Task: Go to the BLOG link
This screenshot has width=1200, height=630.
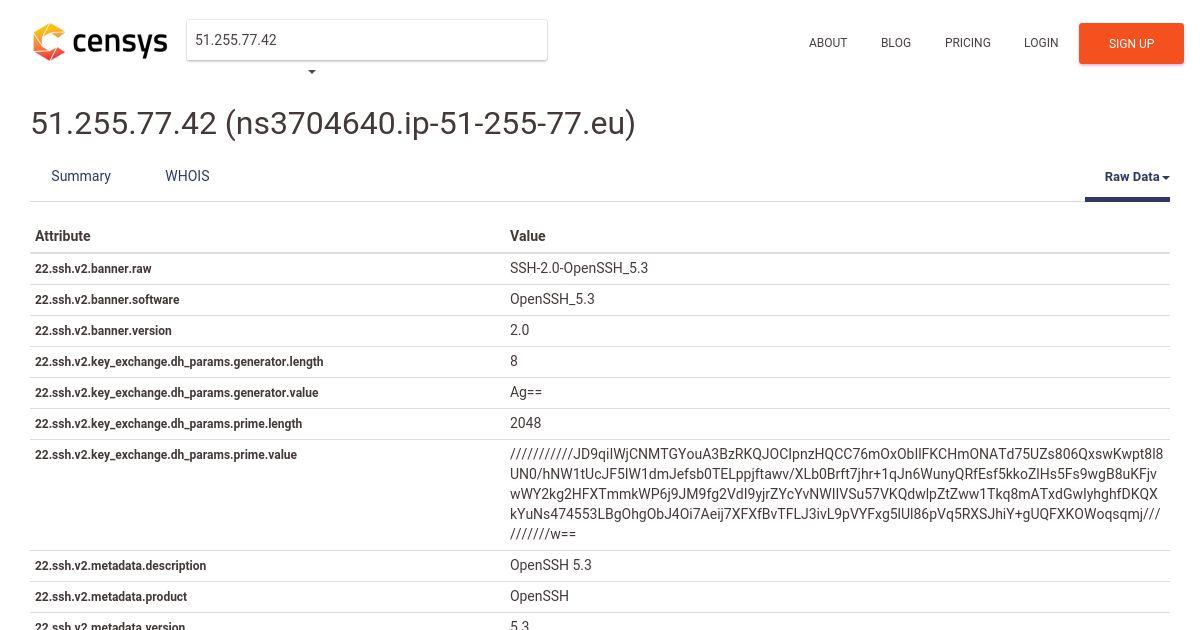Action: click(896, 43)
